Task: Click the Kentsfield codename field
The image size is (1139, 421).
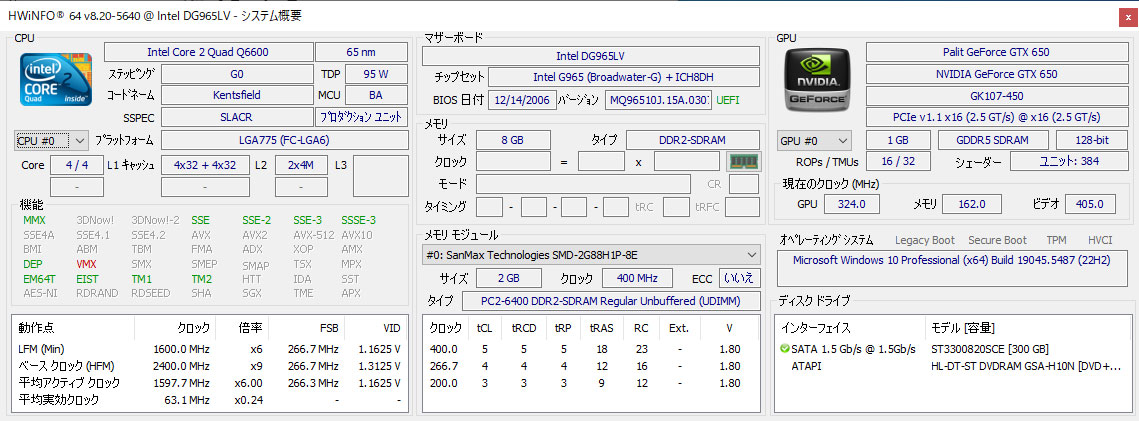Action: point(237,95)
